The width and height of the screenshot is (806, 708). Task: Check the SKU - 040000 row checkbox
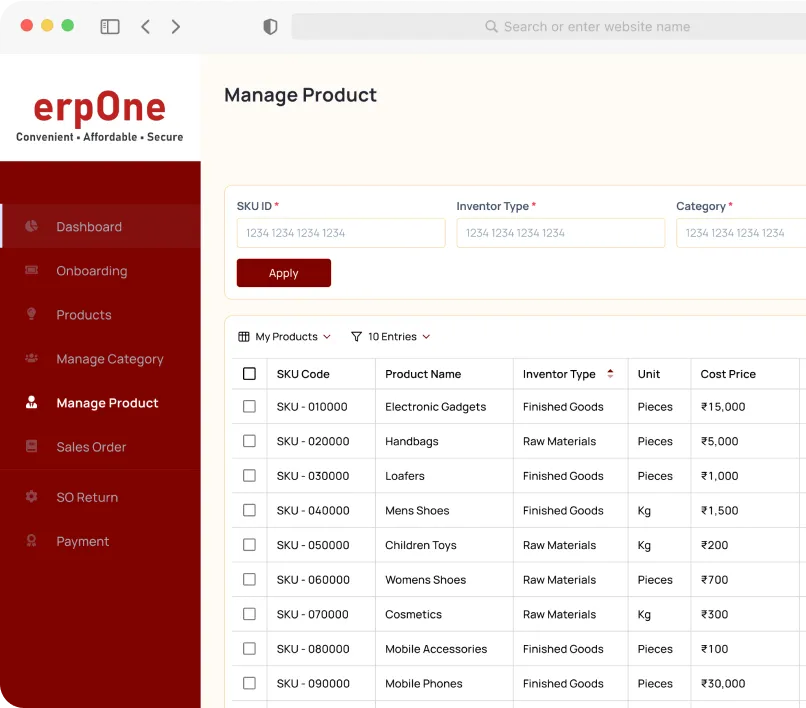[x=249, y=510]
